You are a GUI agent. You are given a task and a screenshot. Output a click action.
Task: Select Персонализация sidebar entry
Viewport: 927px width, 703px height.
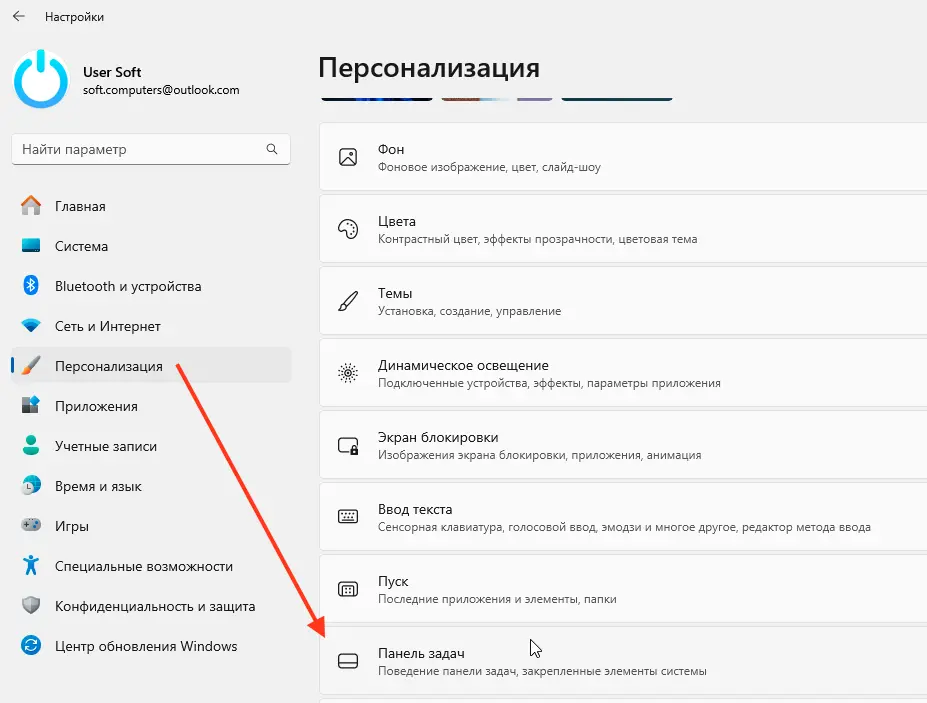pyautogui.click(x=151, y=365)
